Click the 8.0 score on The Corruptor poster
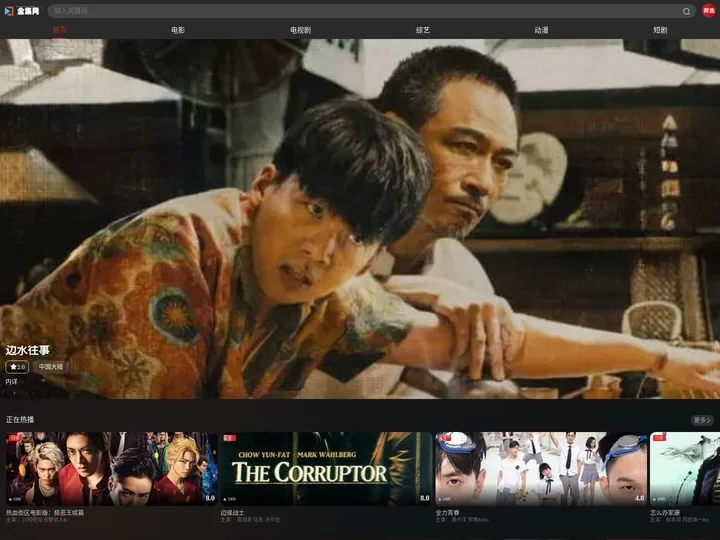Screen dimensions: 720x540 pyautogui.click(x=425, y=498)
